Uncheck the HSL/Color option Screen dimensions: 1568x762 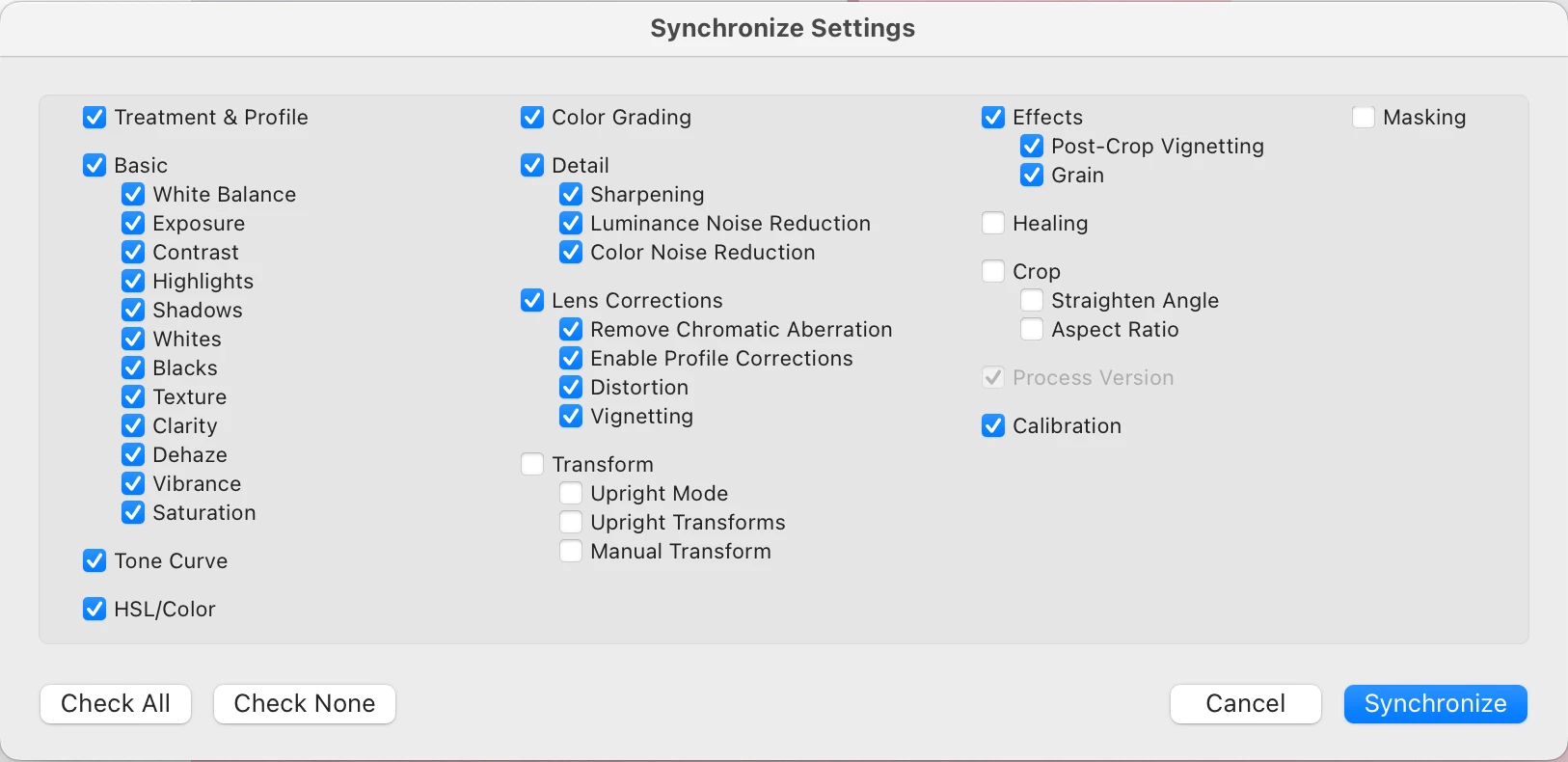click(95, 610)
